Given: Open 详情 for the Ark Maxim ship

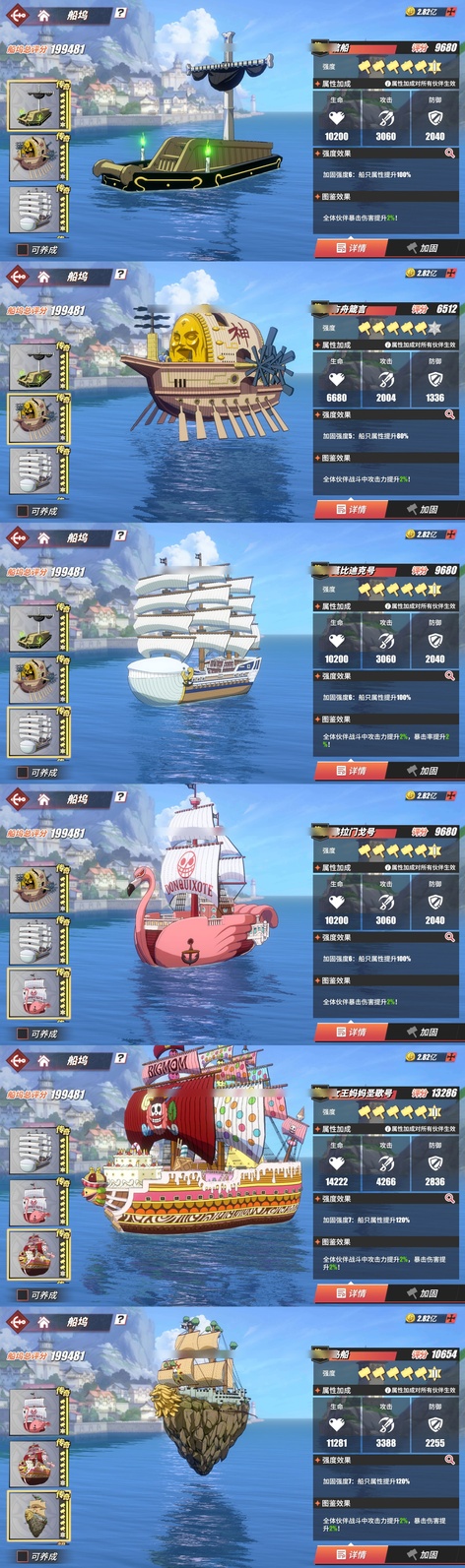Looking at the screenshot, I should point(351,509).
